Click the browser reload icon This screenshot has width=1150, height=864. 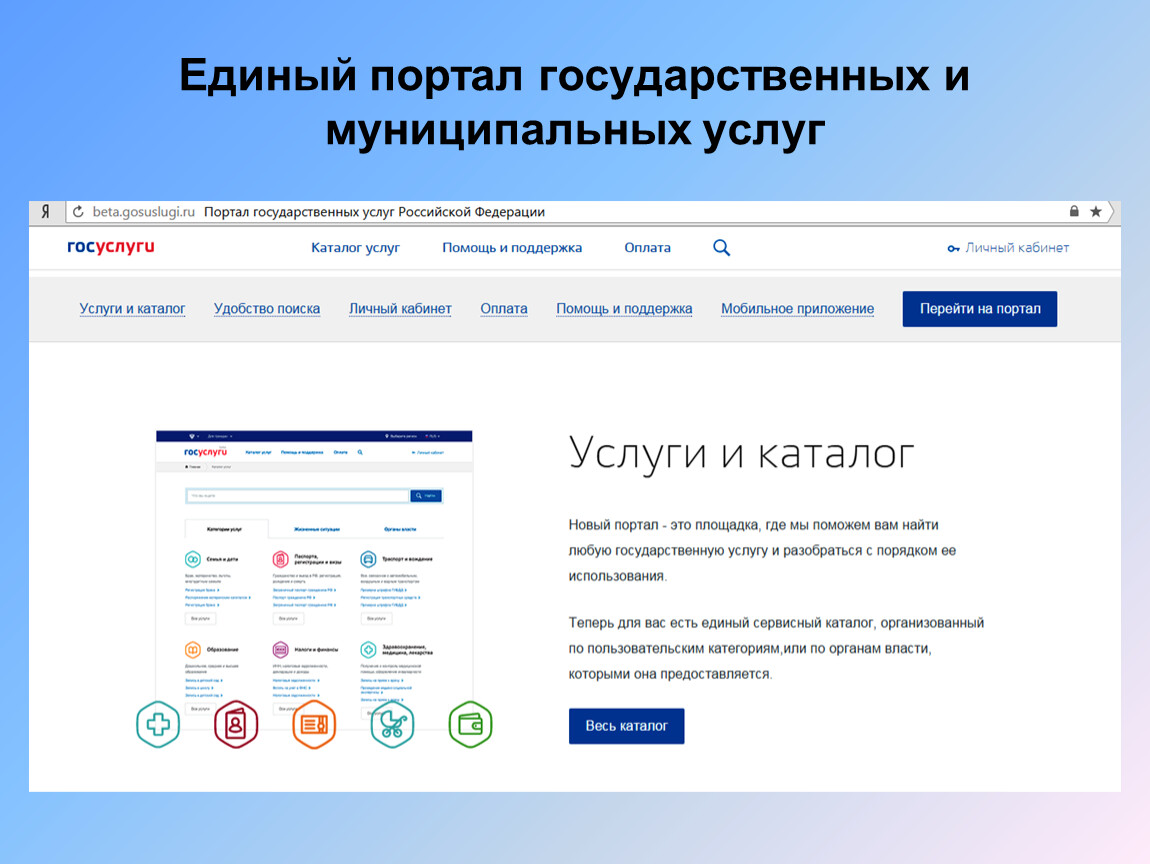[78, 212]
